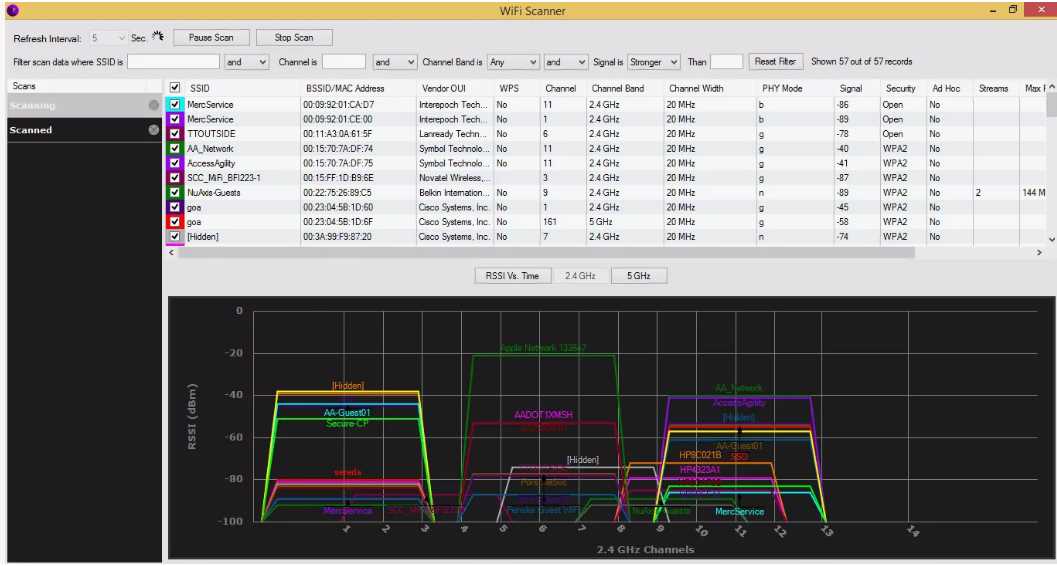Switch to the RSSI Vs. Time tab

pos(512,275)
